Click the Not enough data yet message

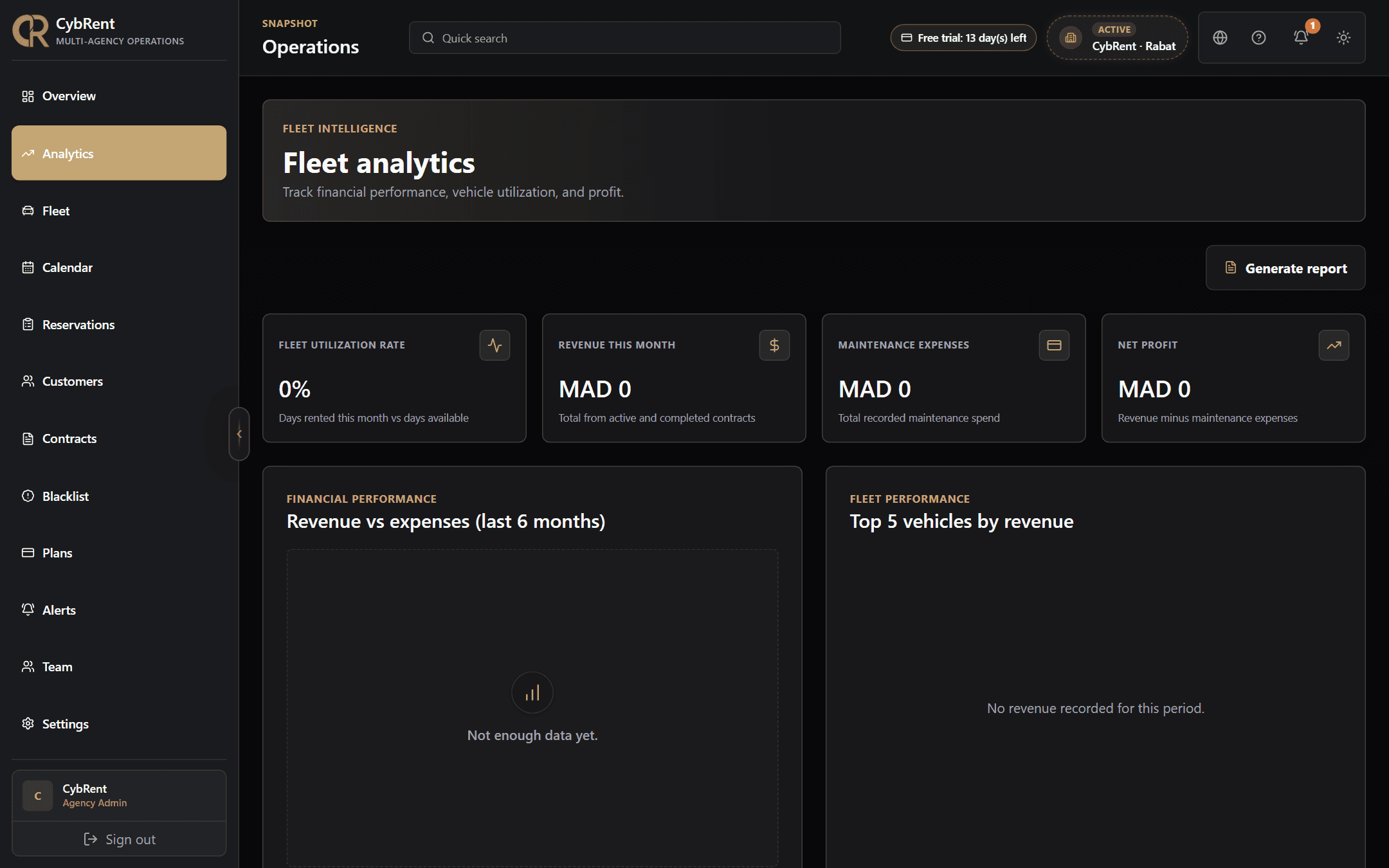[532, 735]
